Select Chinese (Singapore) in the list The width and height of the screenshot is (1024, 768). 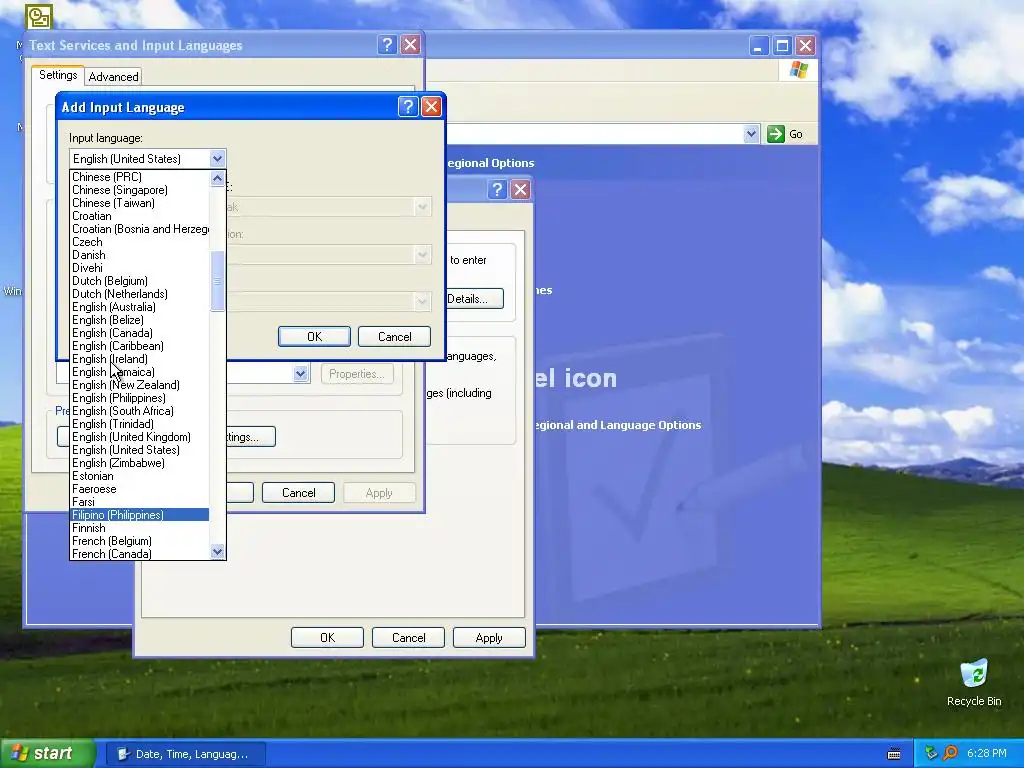(140, 189)
